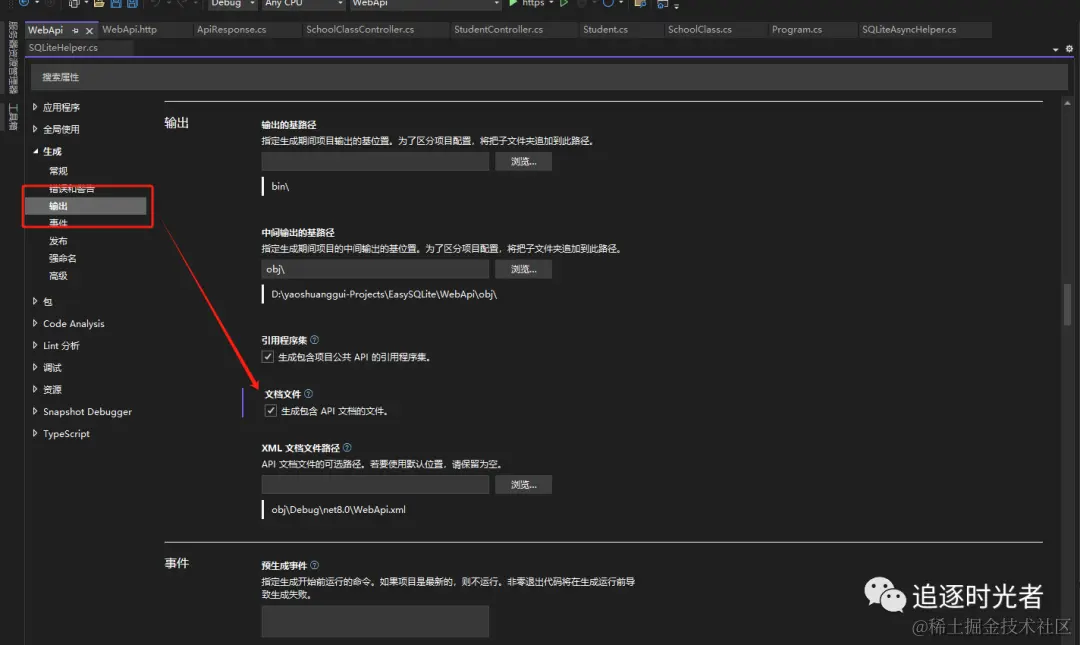The width and height of the screenshot is (1080, 645).
Task: Click the Save disk icon
Action: coord(116,3)
